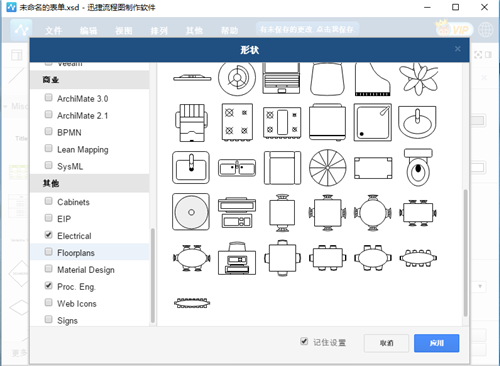Select the square with circle shape

191,212
